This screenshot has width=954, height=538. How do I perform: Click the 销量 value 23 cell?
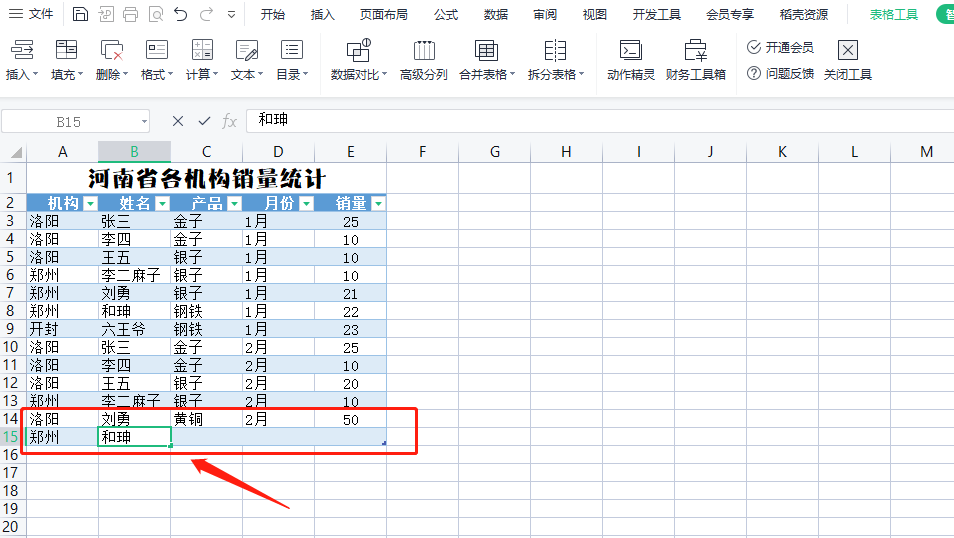pos(350,329)
